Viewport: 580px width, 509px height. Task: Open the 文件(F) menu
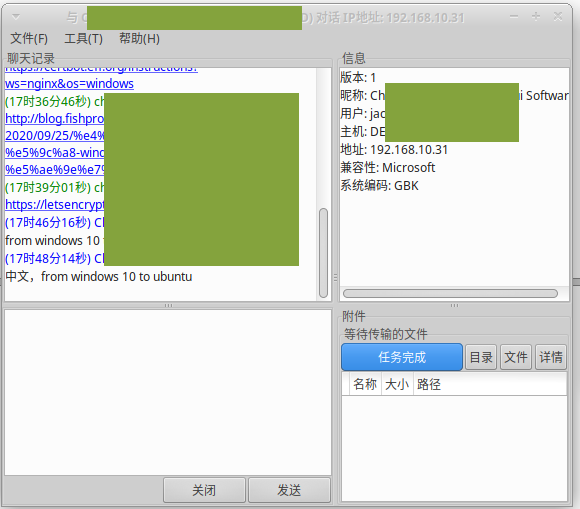tap(29, 38)
